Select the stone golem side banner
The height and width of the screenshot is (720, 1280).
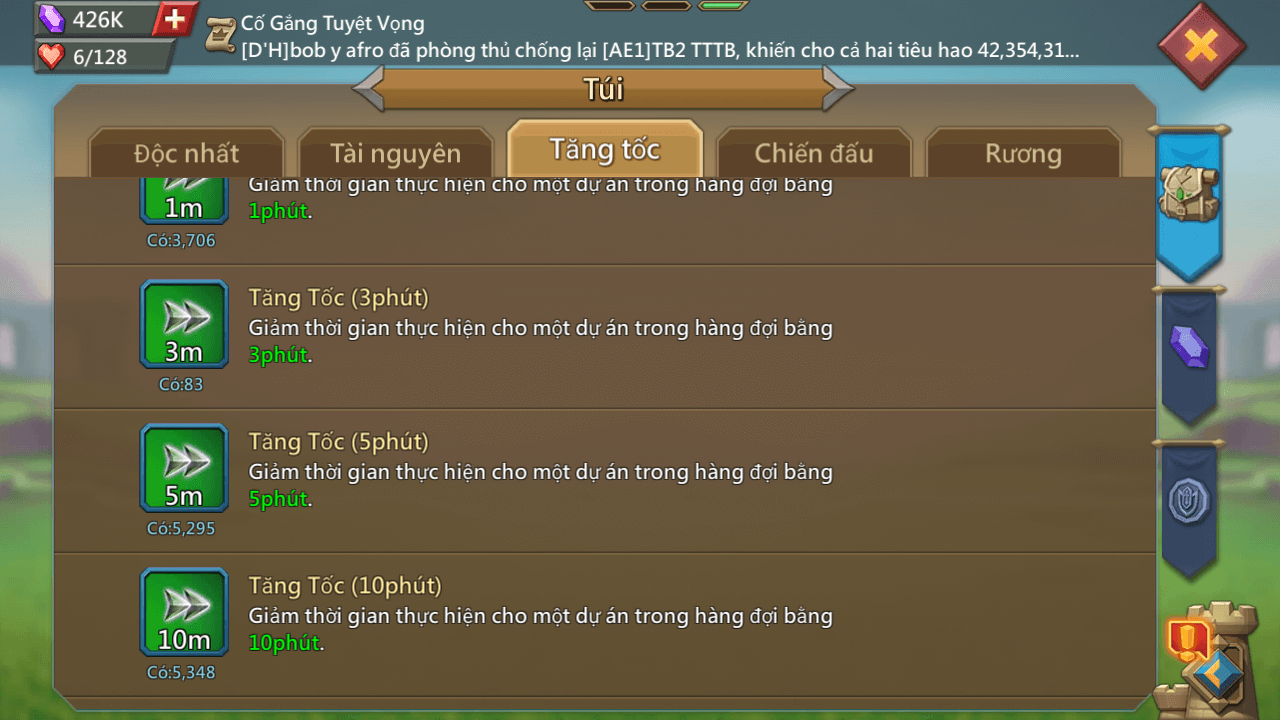click(1189, 200)
